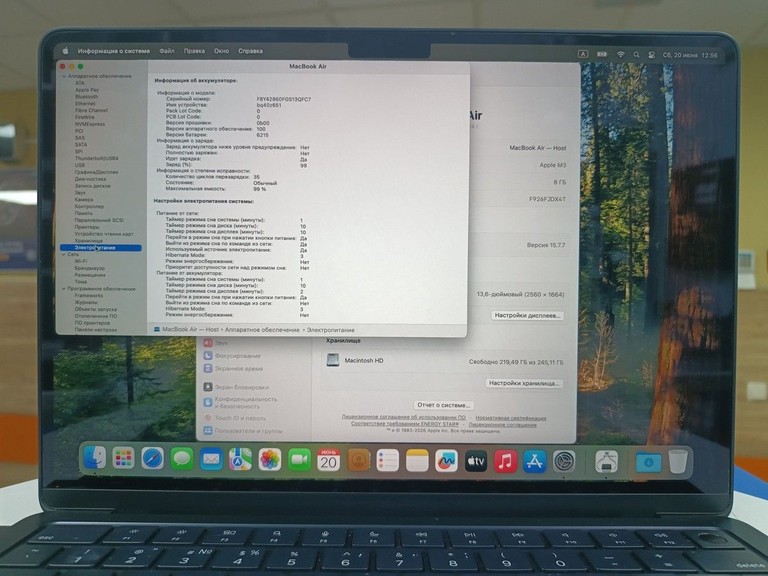Image resolution: width=768 pixels, height=576 pixels.
Task: Select Thunderbolt/USB4 in sidebar
Action: 96,159
